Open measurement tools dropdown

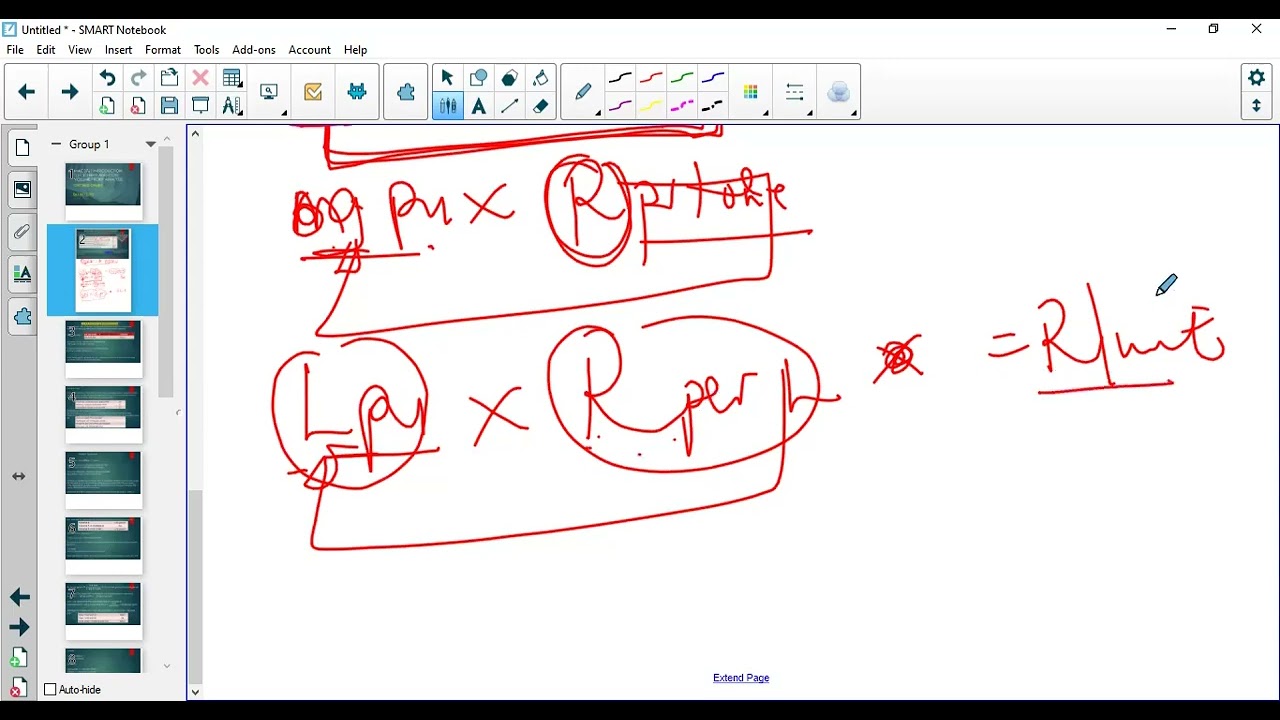click(x=232, y=106)
